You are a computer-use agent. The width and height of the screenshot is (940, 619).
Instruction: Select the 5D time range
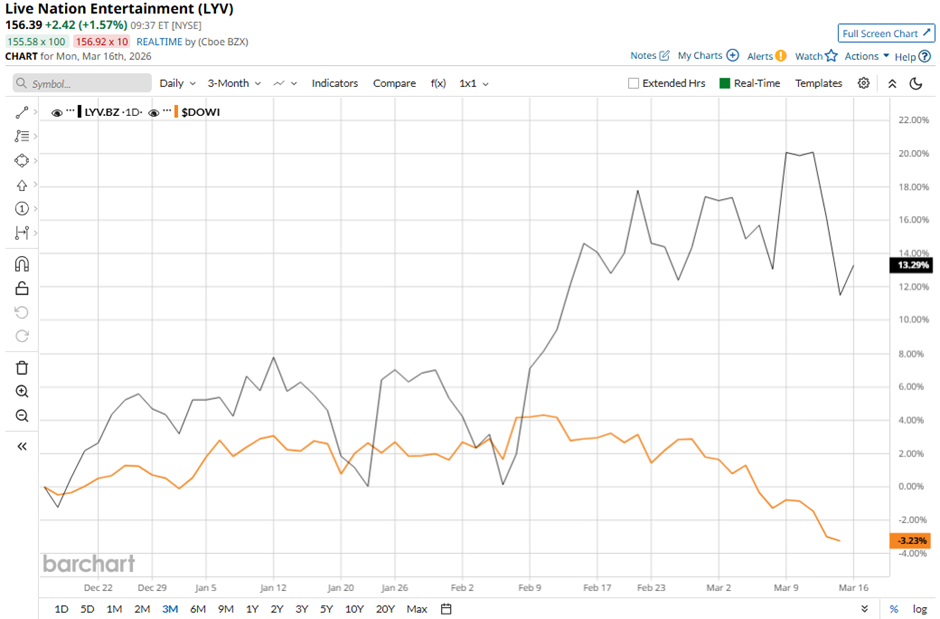pos(88,609)
